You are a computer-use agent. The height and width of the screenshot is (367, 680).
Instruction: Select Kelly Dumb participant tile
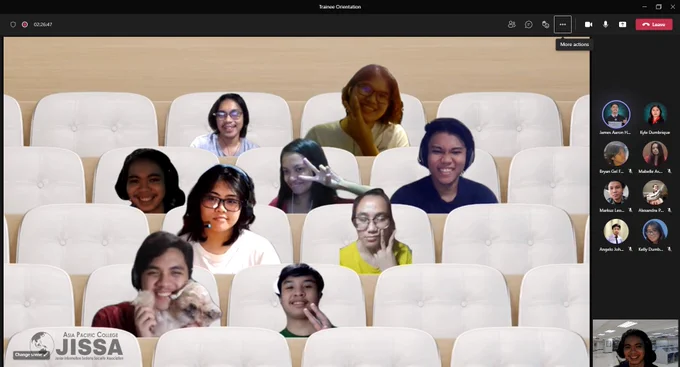[655, 235]
